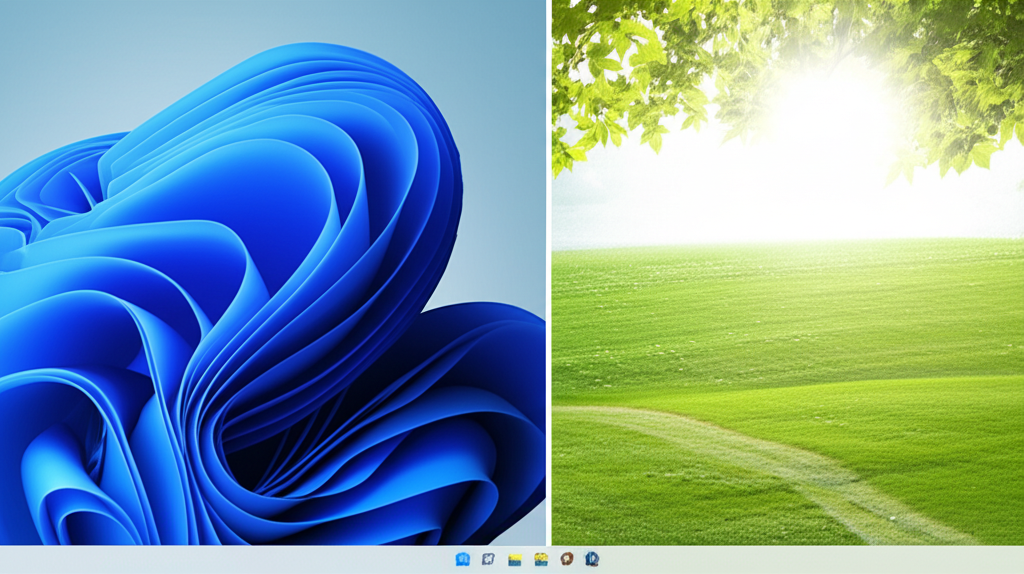Viewport: 1024px width, 574px height.
Task: Click the white divider between the two wallpapers
Action: coord(549,272)
